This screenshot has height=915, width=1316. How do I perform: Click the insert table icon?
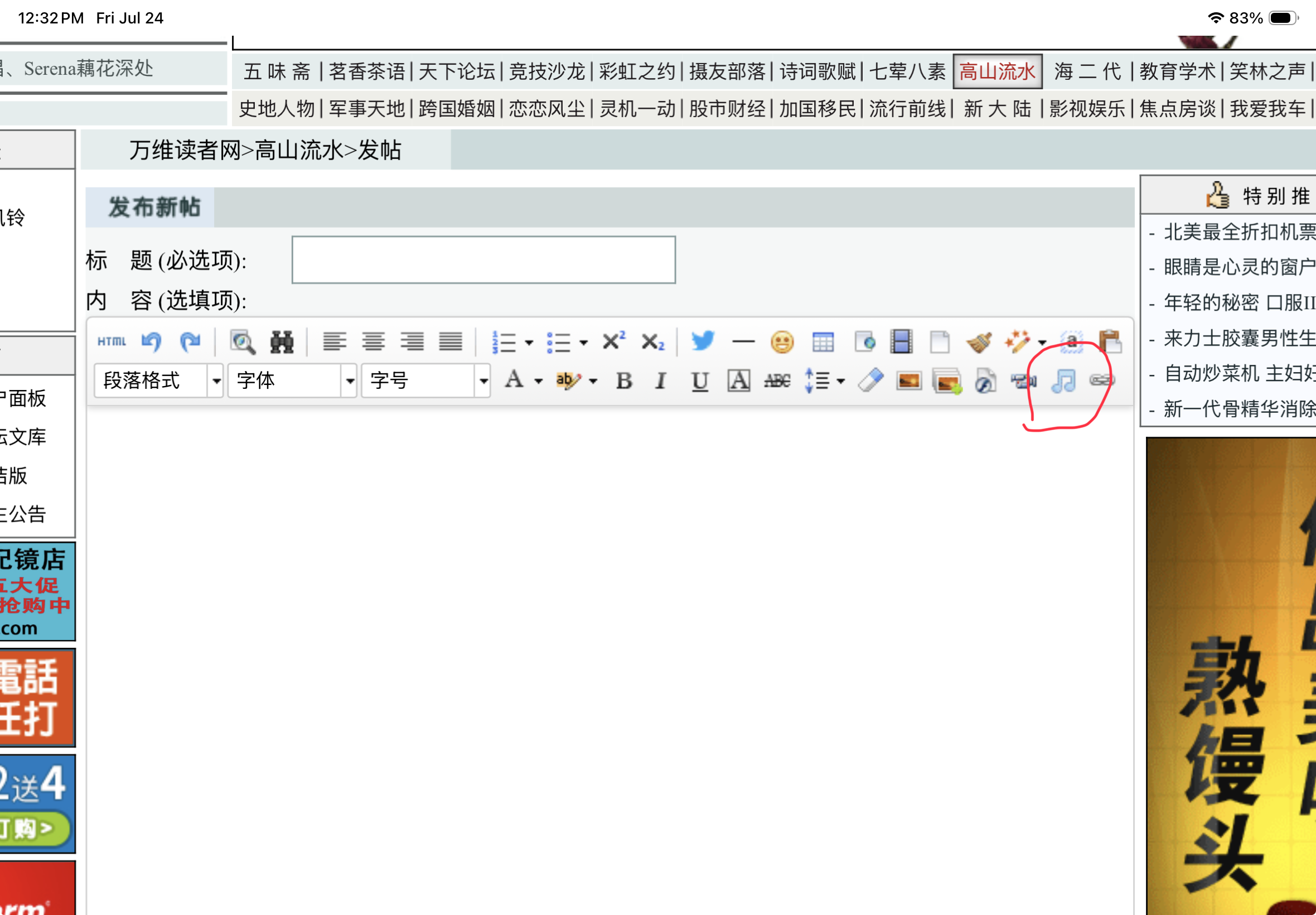coord(822,341)
